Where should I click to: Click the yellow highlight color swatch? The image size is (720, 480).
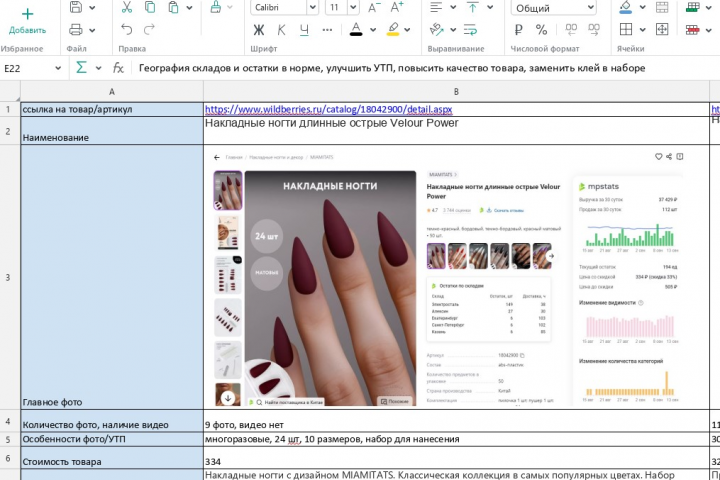(393, 30)
